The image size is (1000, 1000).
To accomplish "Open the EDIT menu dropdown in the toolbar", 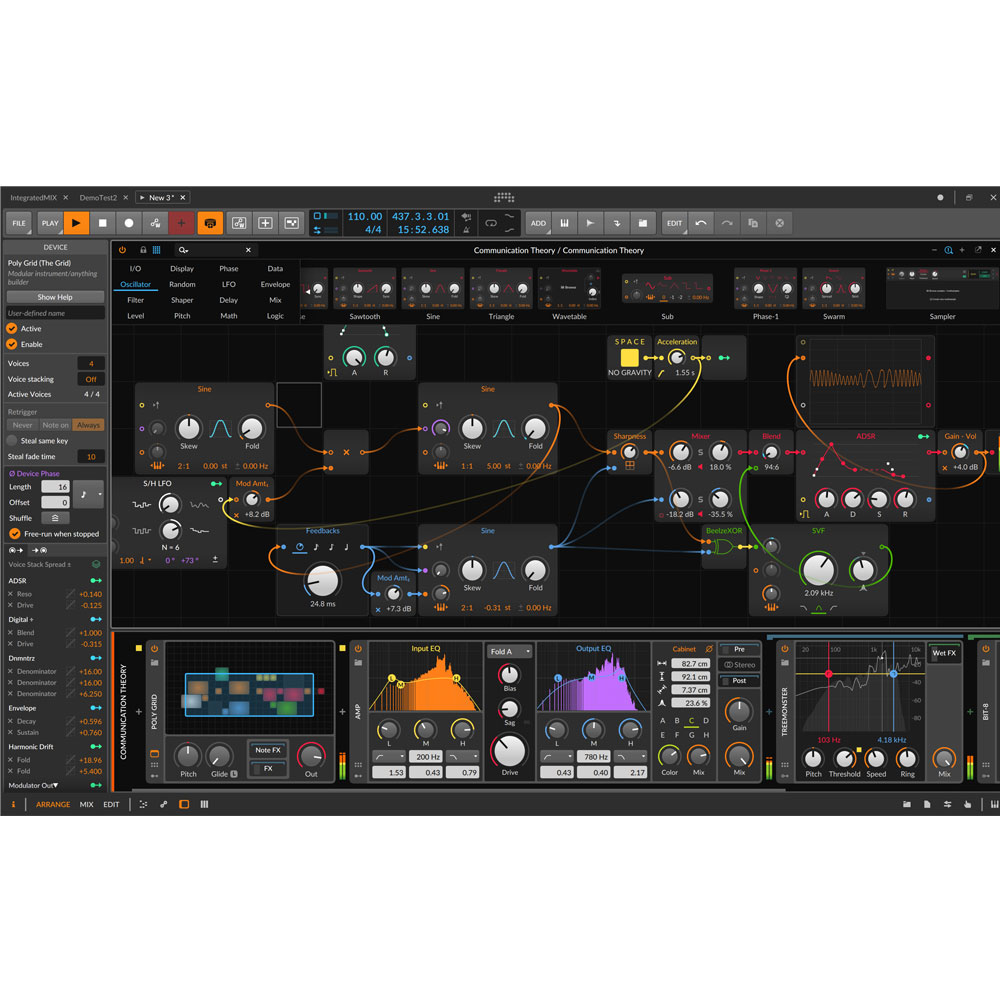I will [x=674, y=223].
